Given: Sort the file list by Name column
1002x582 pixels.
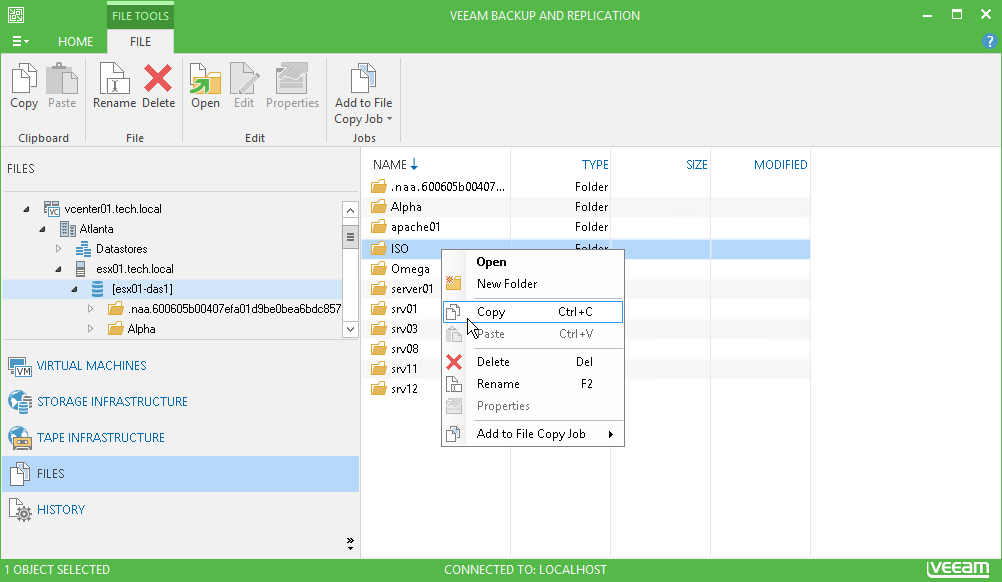Looking at the screenshot, I should click(390, 165).
